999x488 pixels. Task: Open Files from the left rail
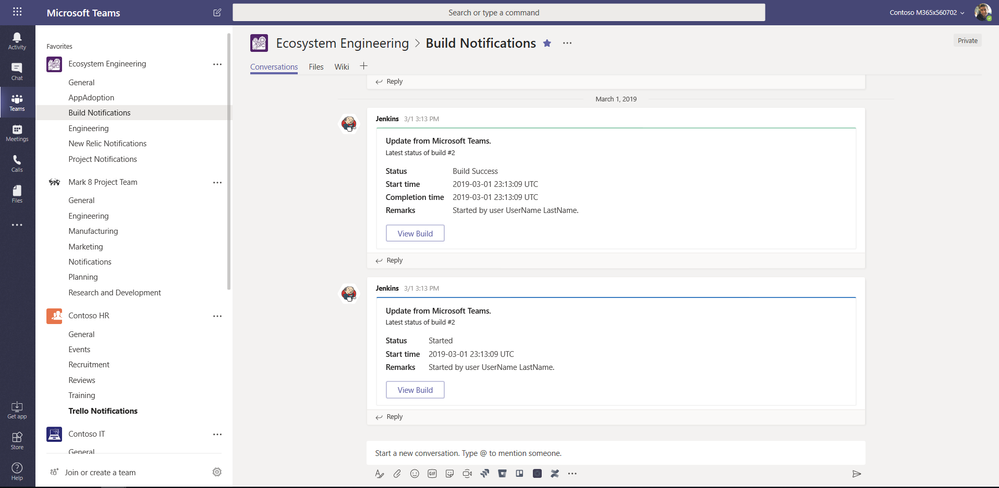coord(17,194)
